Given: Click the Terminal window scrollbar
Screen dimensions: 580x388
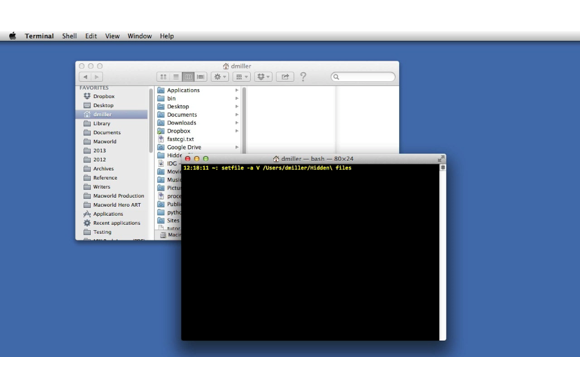Looking at the screenshot, I should (x=442, y=252).
